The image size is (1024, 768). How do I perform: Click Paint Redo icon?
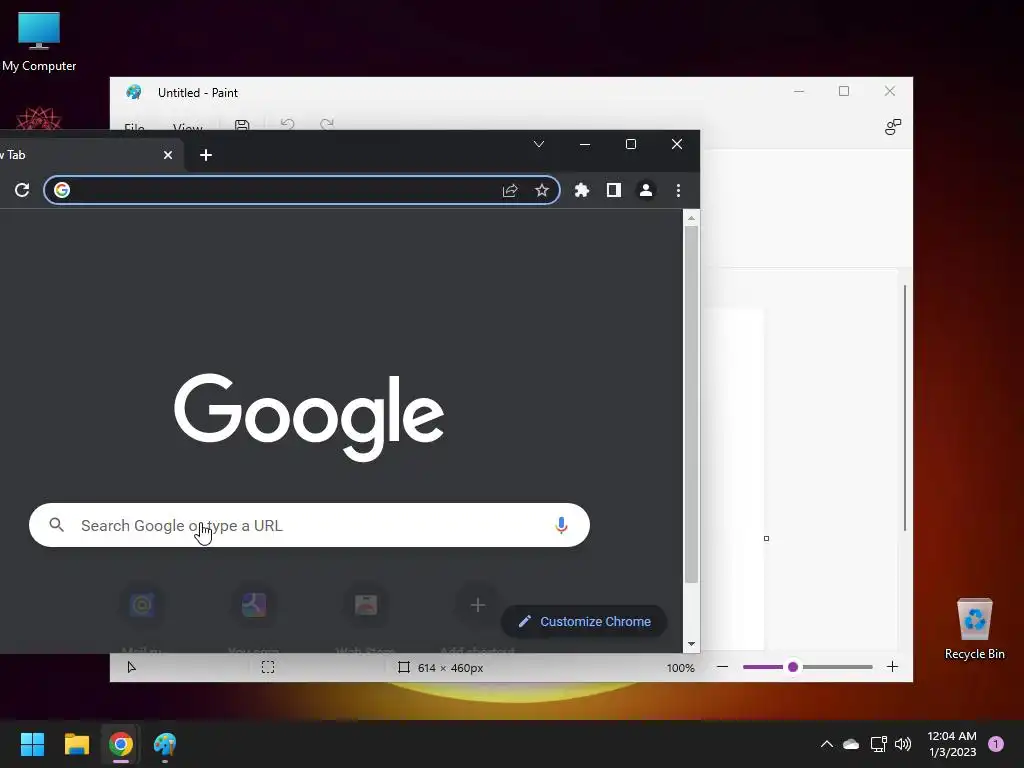pyautogui.click(x=327, y=124)
